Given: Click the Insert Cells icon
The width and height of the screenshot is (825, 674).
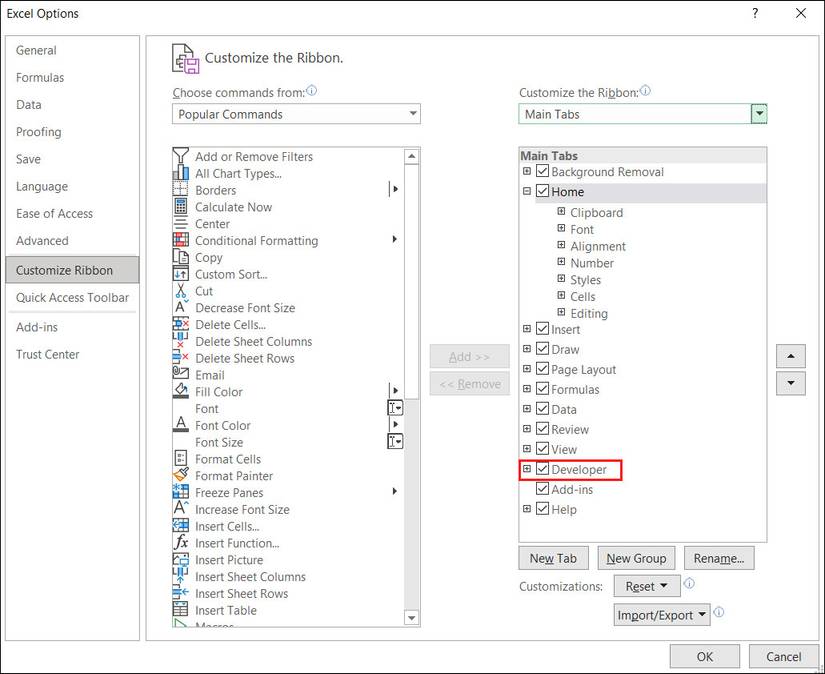Looking at the screenshot, I should tap(180, 526).
